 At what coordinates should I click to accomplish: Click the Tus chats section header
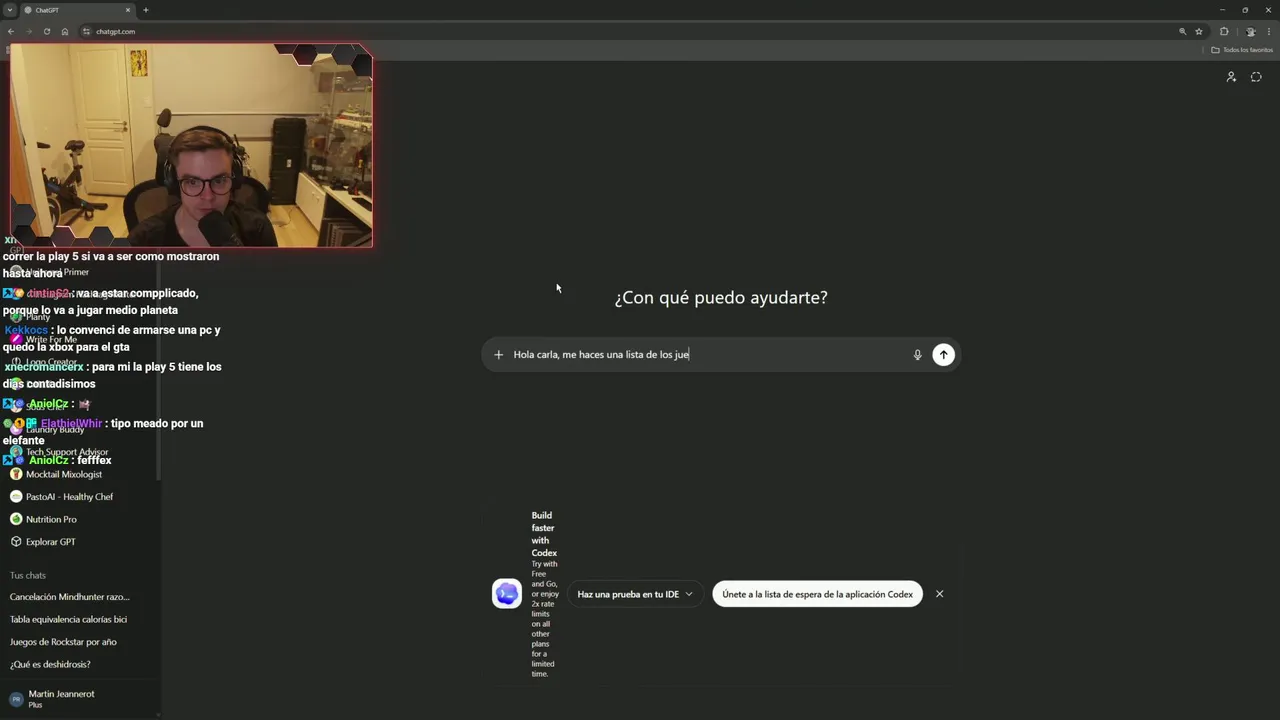[x=28, y=575]
